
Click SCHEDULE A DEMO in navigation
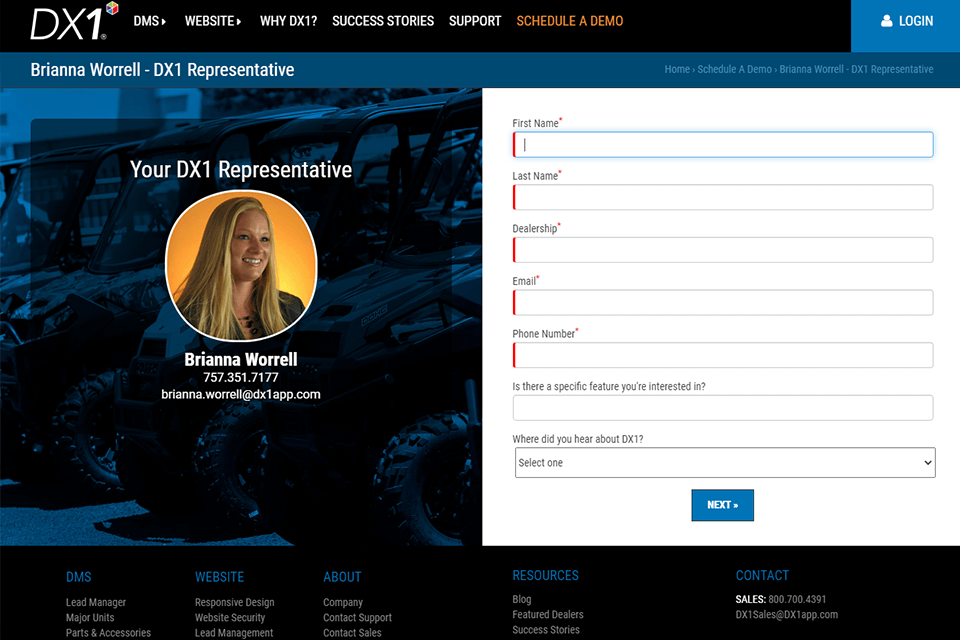point(569,21)
